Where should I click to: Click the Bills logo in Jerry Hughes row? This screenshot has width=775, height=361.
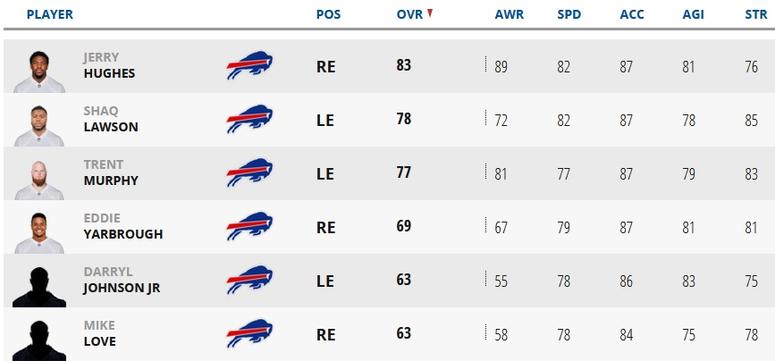(250, 65)
